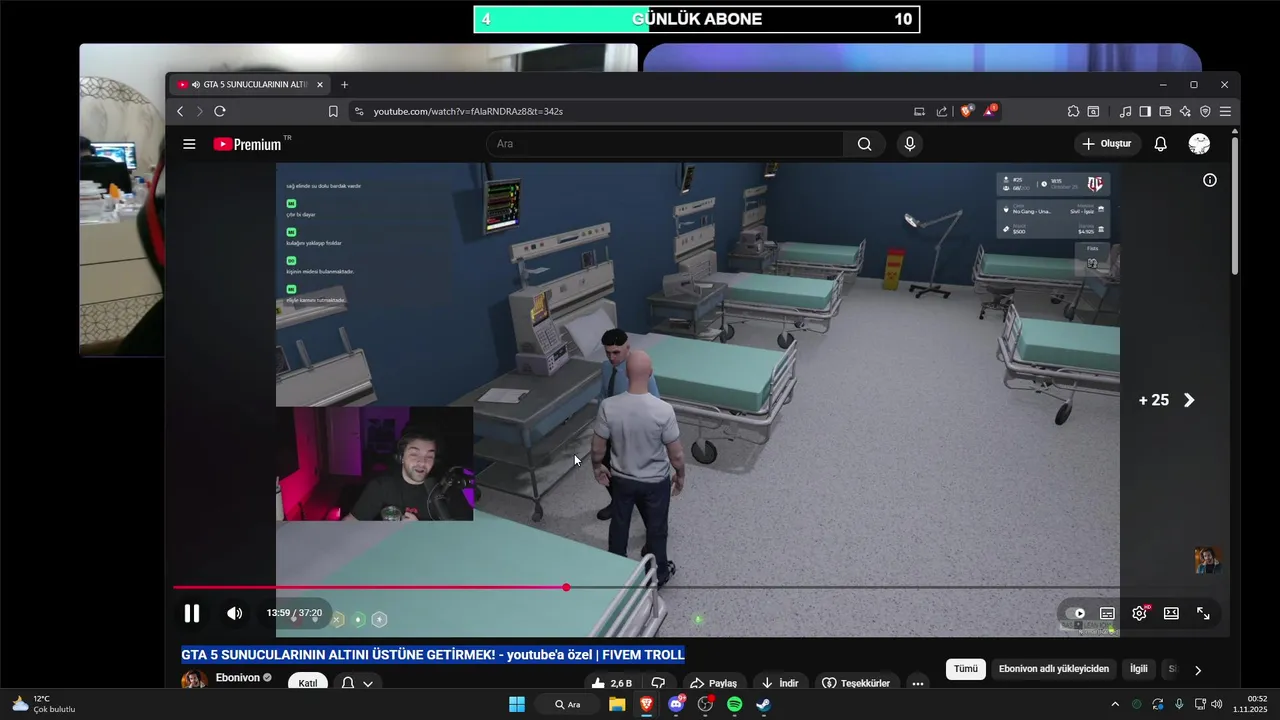Click channel watermark thumbnail in video
1280x720 pixels.
(x=1208, y=560)
